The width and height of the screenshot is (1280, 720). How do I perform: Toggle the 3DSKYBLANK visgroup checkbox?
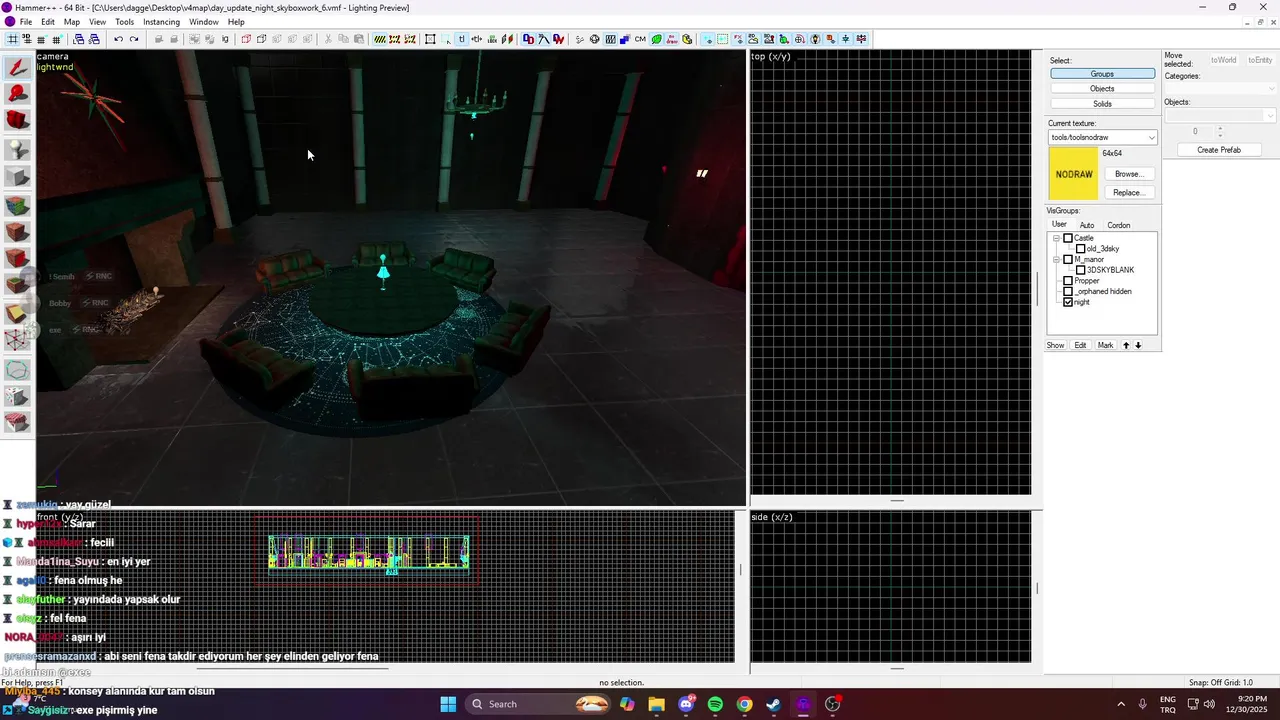(1081, 270)
